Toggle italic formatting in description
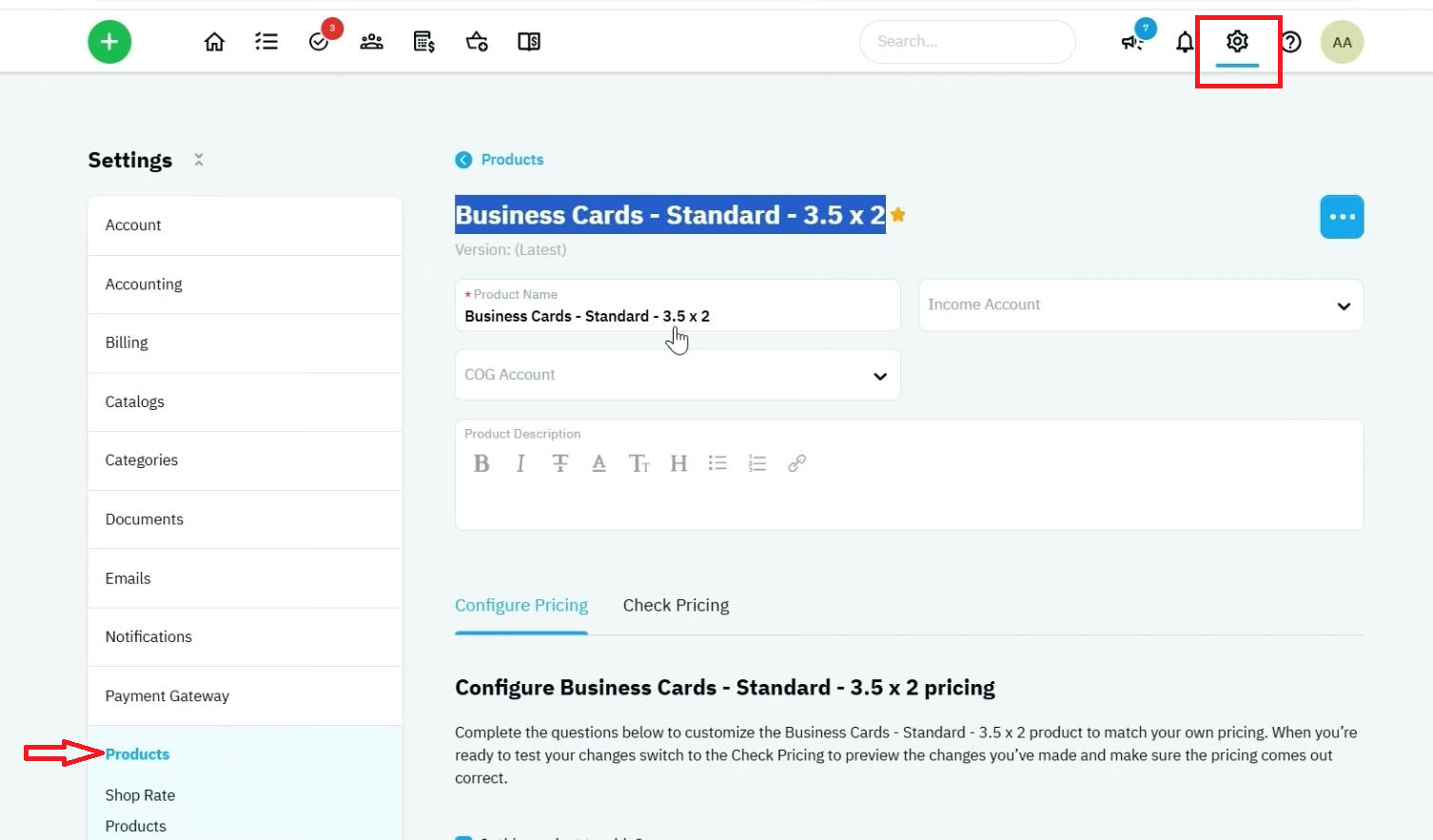The width and height of the screenshot is (1433, 840). [520, 463]
